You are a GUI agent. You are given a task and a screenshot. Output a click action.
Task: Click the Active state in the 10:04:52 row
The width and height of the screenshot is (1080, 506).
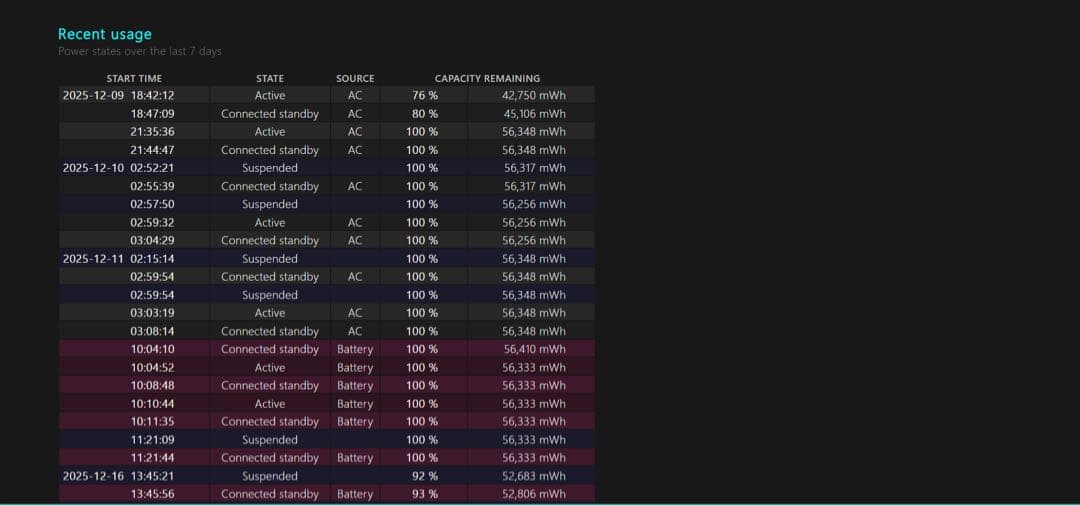[269, 368]
